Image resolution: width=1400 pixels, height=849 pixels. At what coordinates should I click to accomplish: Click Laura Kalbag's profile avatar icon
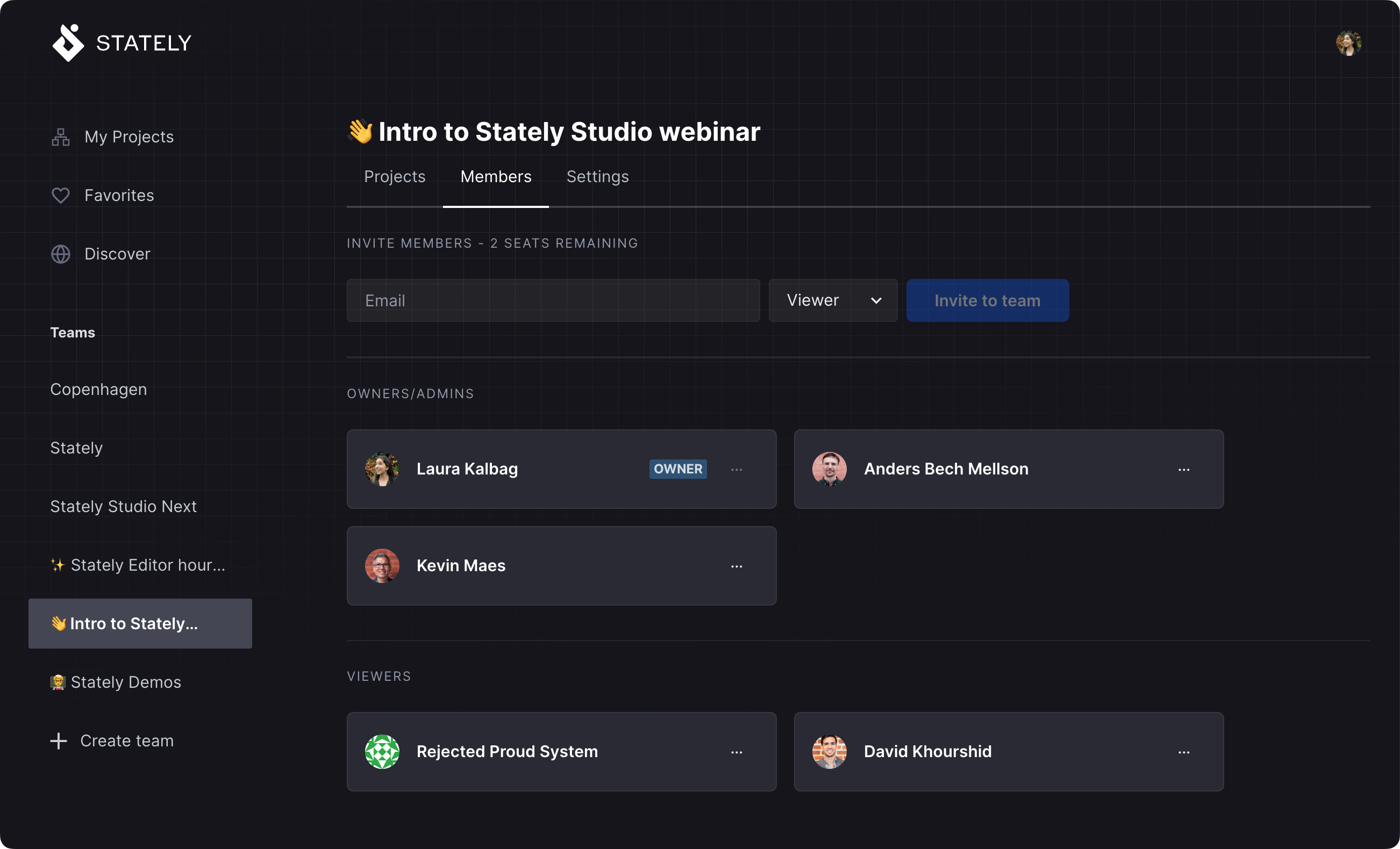383,467
